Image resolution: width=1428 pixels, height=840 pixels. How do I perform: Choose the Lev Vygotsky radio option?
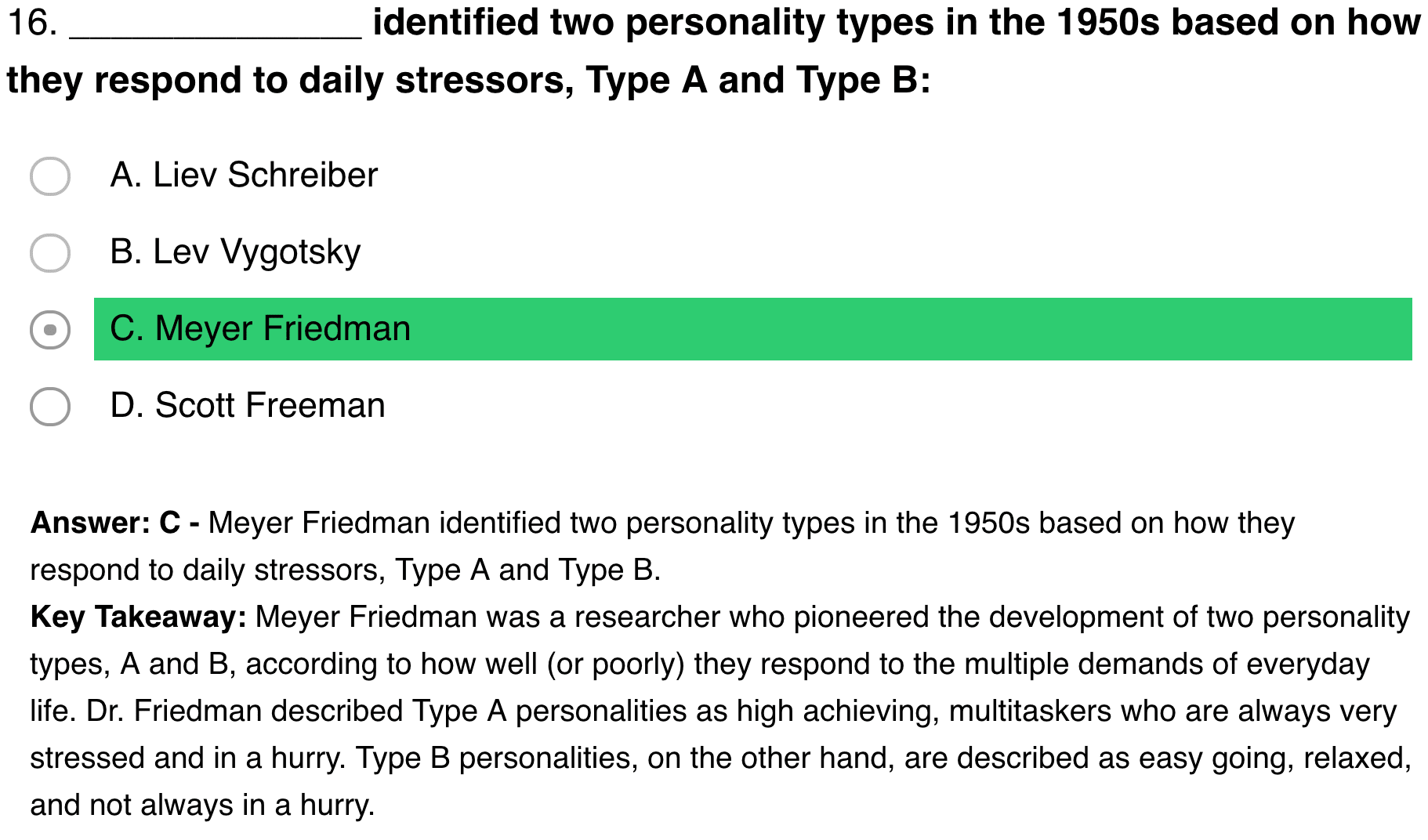pos(50,252)
